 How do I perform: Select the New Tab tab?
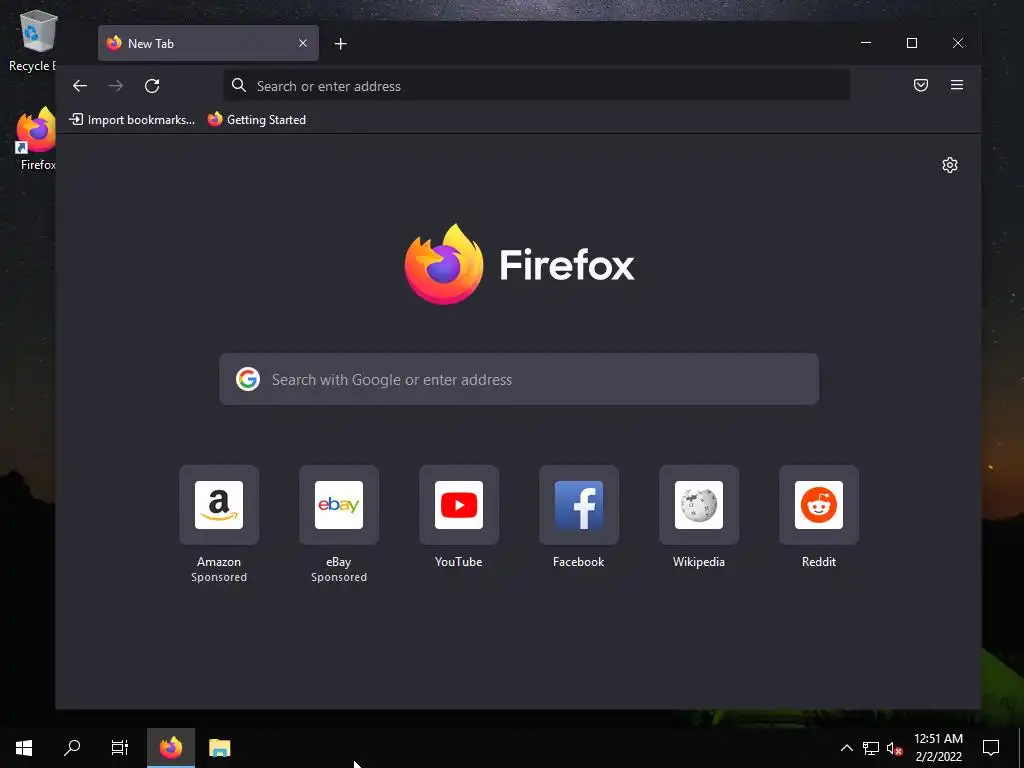[x=208, y=43]
